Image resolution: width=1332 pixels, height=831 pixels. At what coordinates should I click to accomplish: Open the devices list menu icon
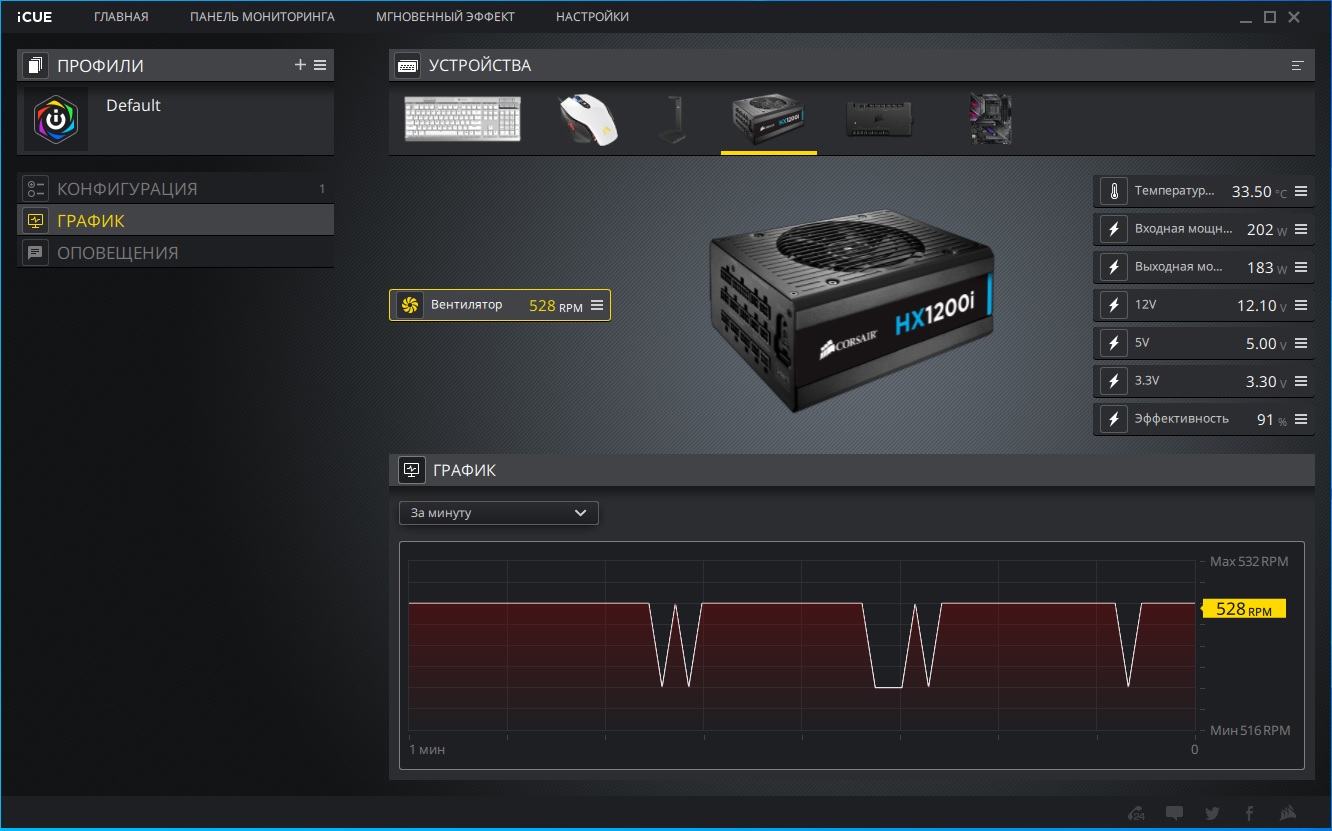(1298, 66)
